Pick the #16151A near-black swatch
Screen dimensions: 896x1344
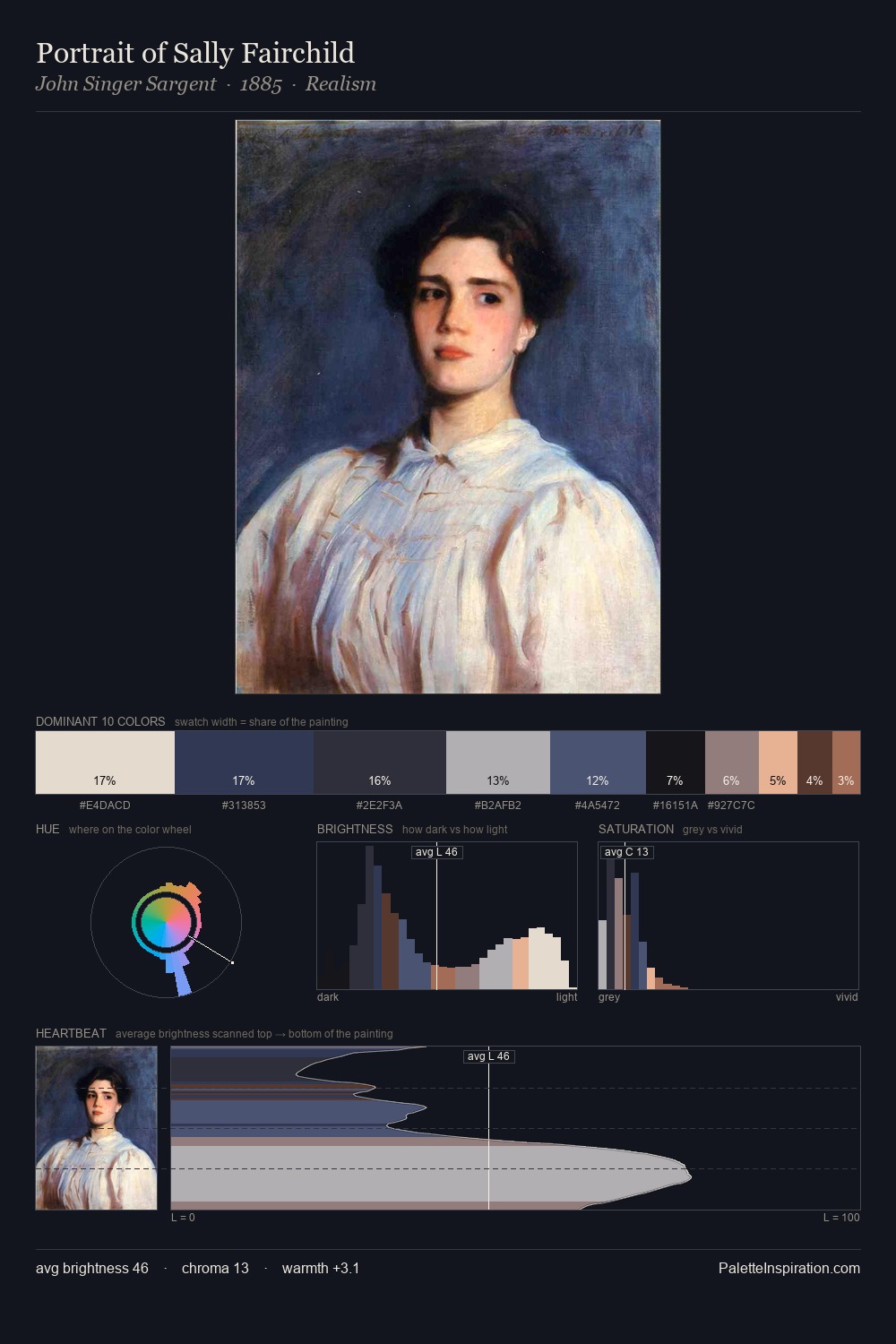(676, 762)
